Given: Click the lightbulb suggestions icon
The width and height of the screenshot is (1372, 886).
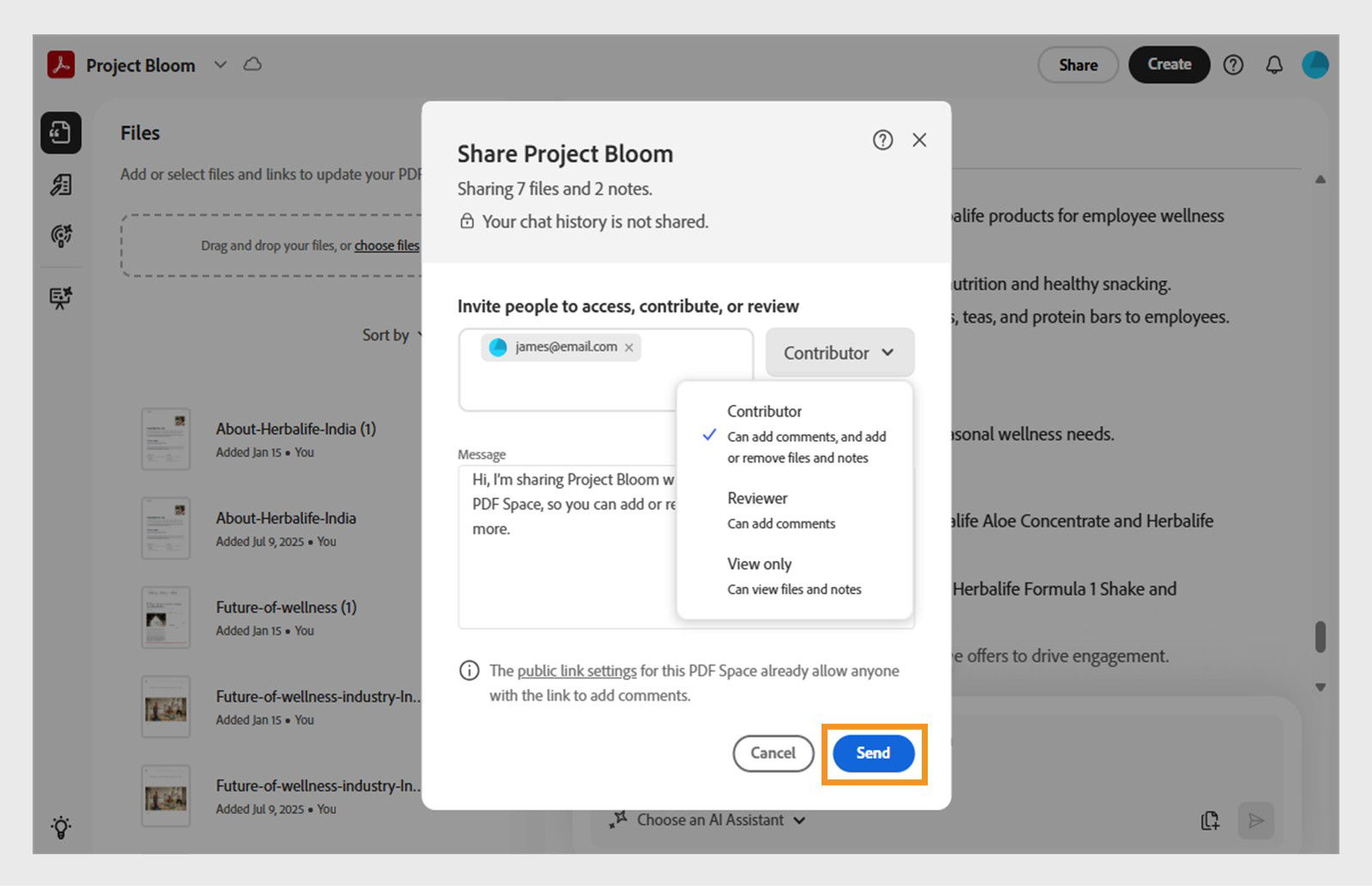Looking at the screenshot, I should point(61,827).
